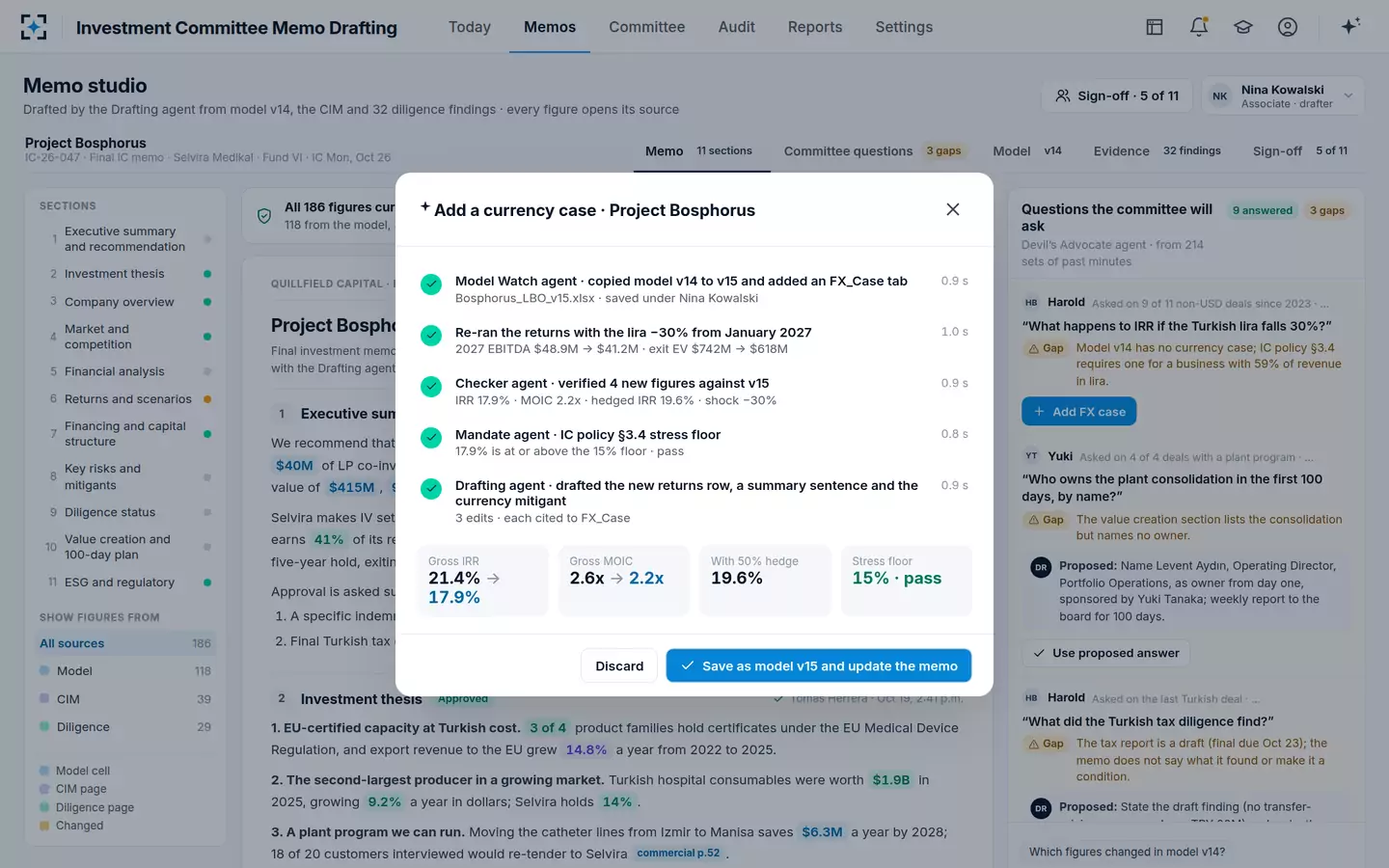Go to the Today nav tab
1389x868 pixels.
click(x=470, y=27)
